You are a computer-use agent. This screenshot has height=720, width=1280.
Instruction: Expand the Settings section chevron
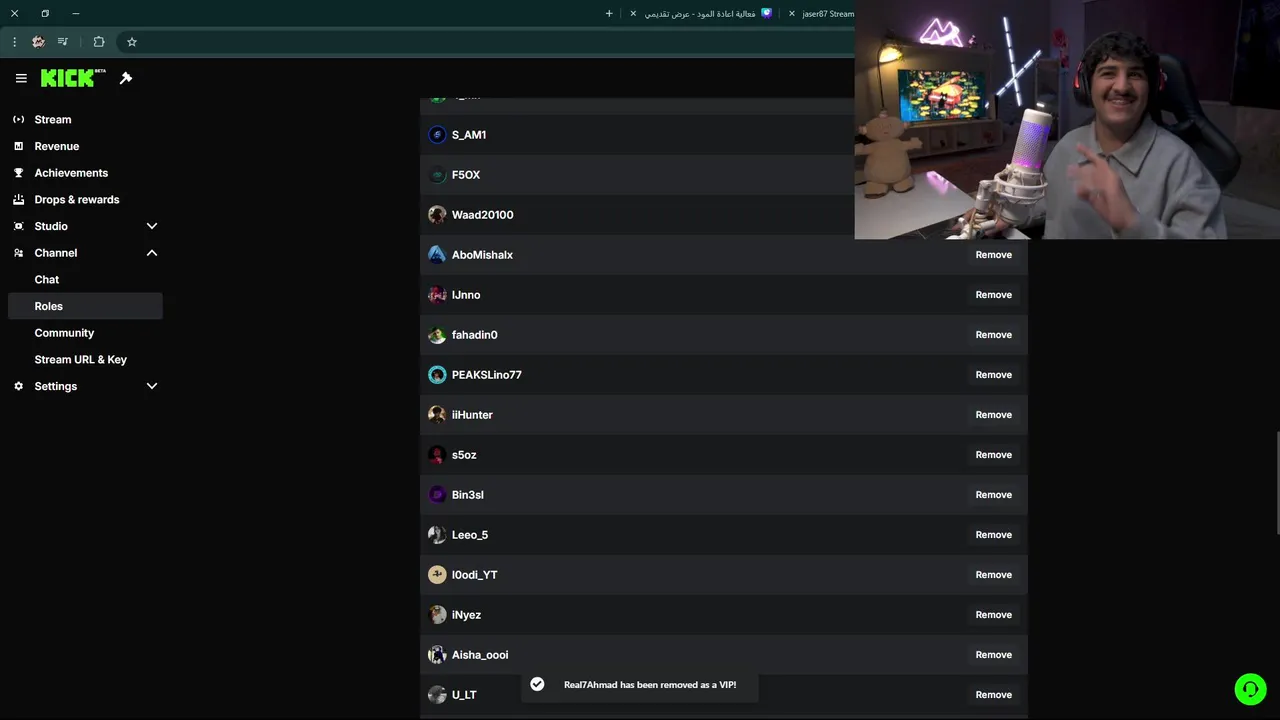(x=152, y=386)
